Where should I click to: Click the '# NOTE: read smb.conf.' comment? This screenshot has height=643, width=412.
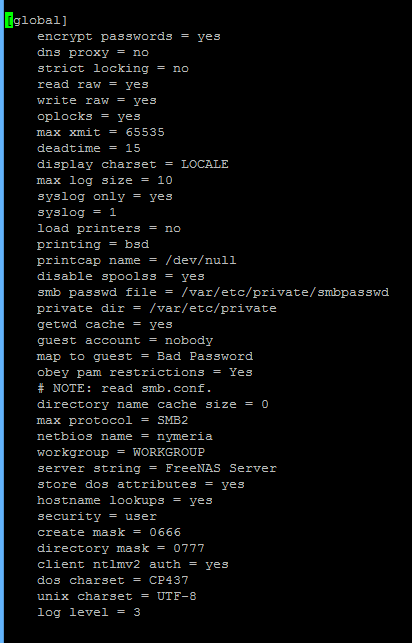[x=125, y=388]
